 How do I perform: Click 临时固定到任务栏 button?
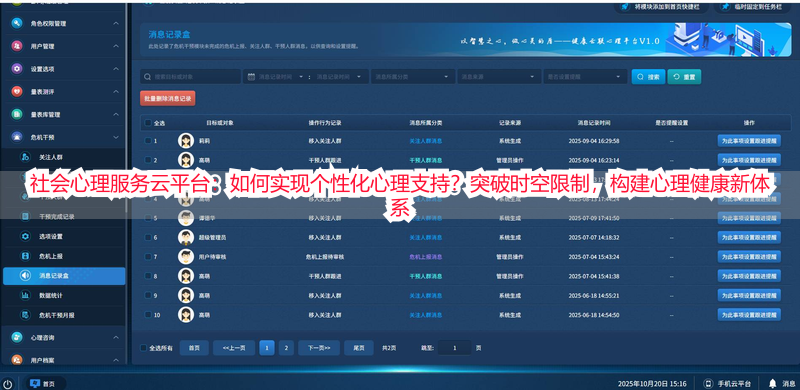coord(754,7)
